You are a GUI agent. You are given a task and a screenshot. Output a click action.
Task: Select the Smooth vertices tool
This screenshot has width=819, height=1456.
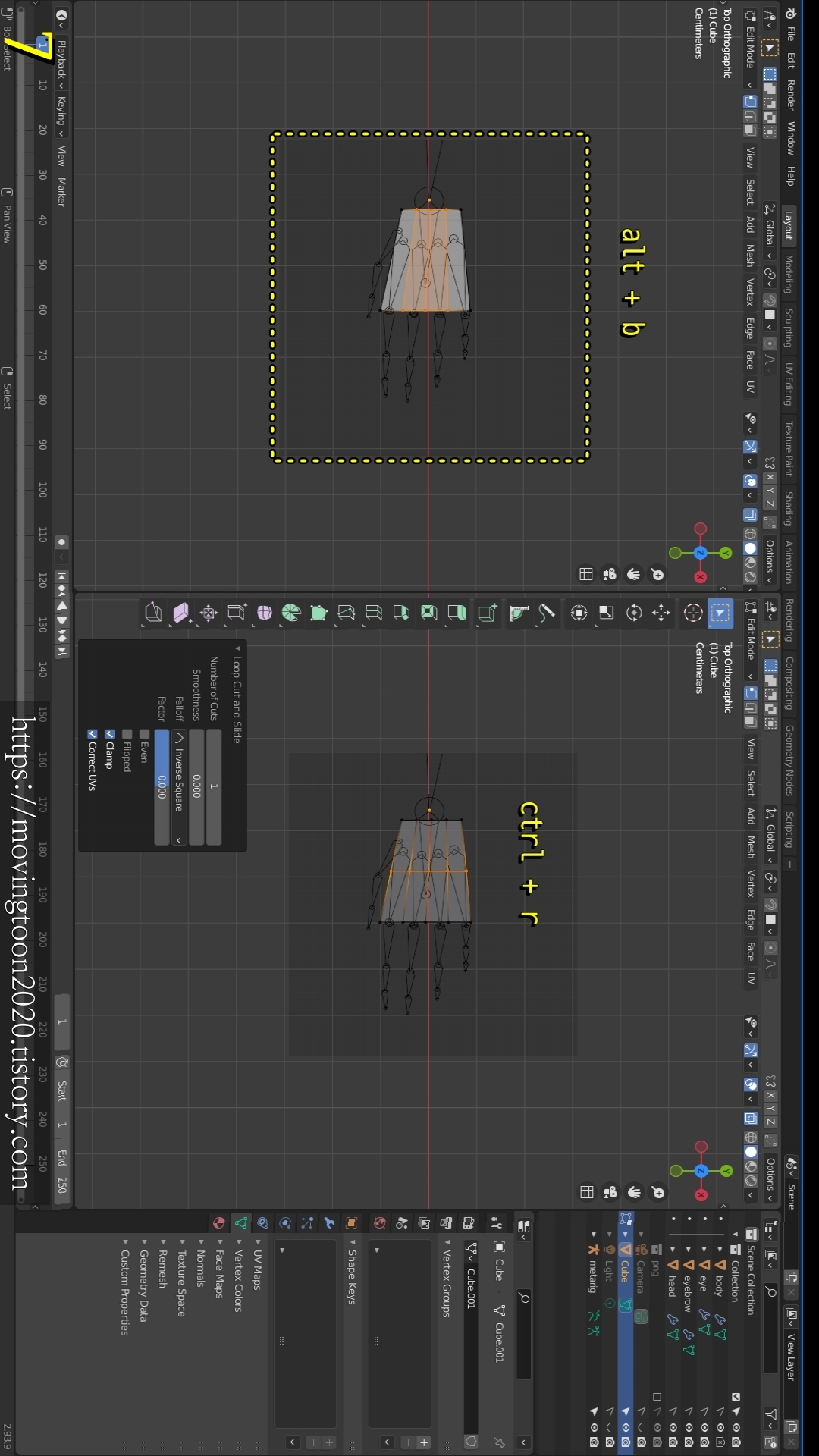tap(264, 613)
